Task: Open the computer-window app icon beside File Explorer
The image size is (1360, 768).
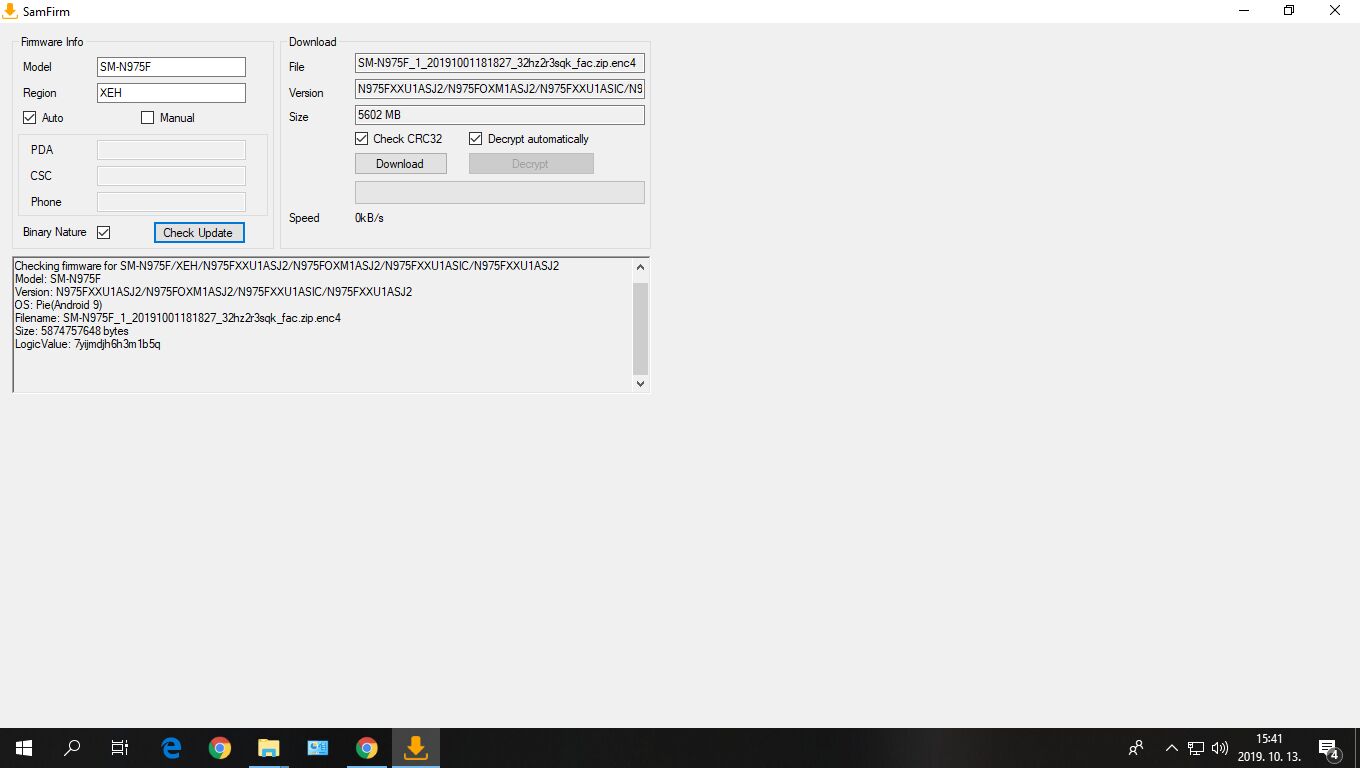Action: pyautogui.click(x=318, y=748)
